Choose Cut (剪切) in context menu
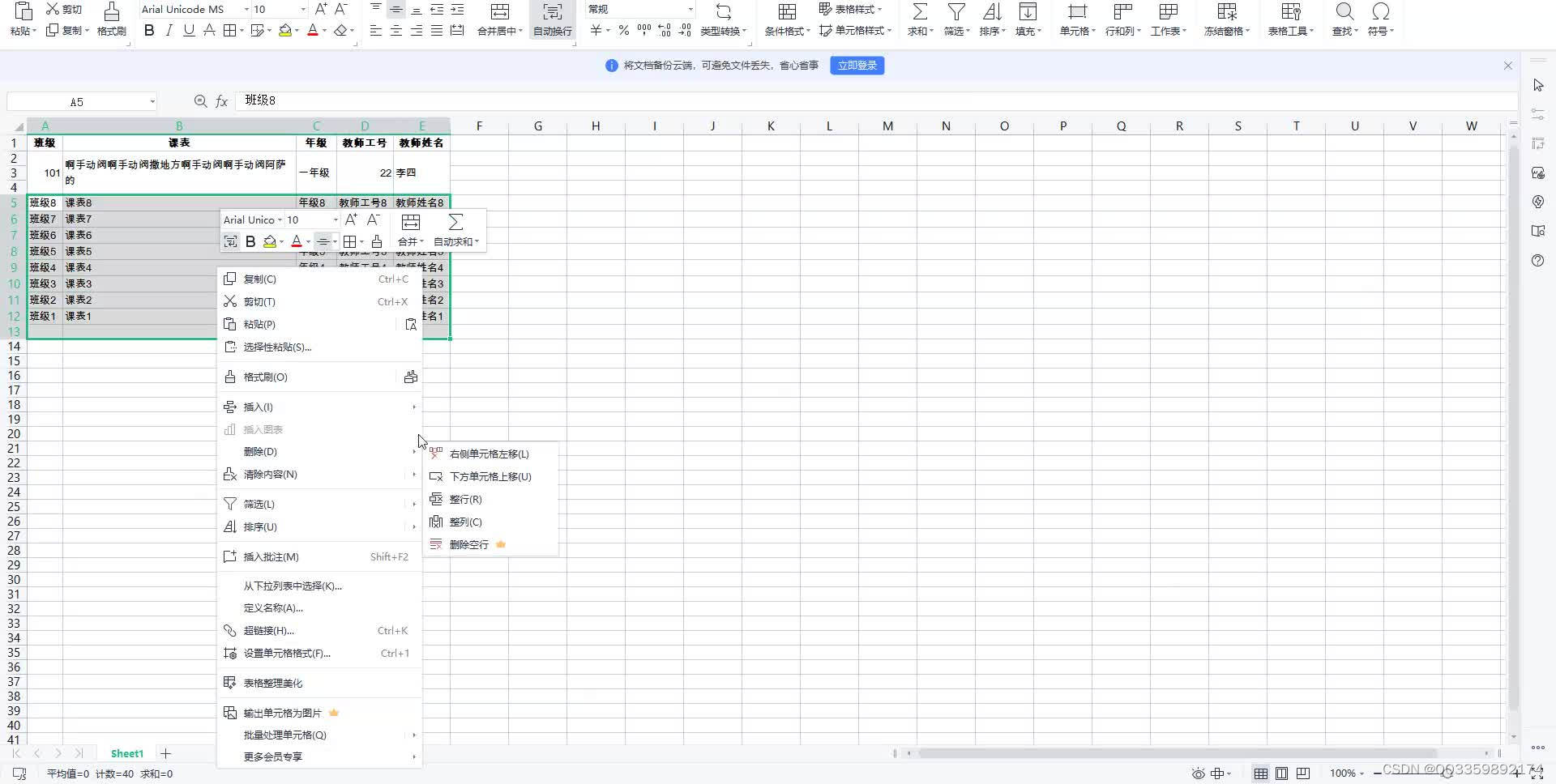This screenshot has width=1556, height=784. (x=319, y=301)
